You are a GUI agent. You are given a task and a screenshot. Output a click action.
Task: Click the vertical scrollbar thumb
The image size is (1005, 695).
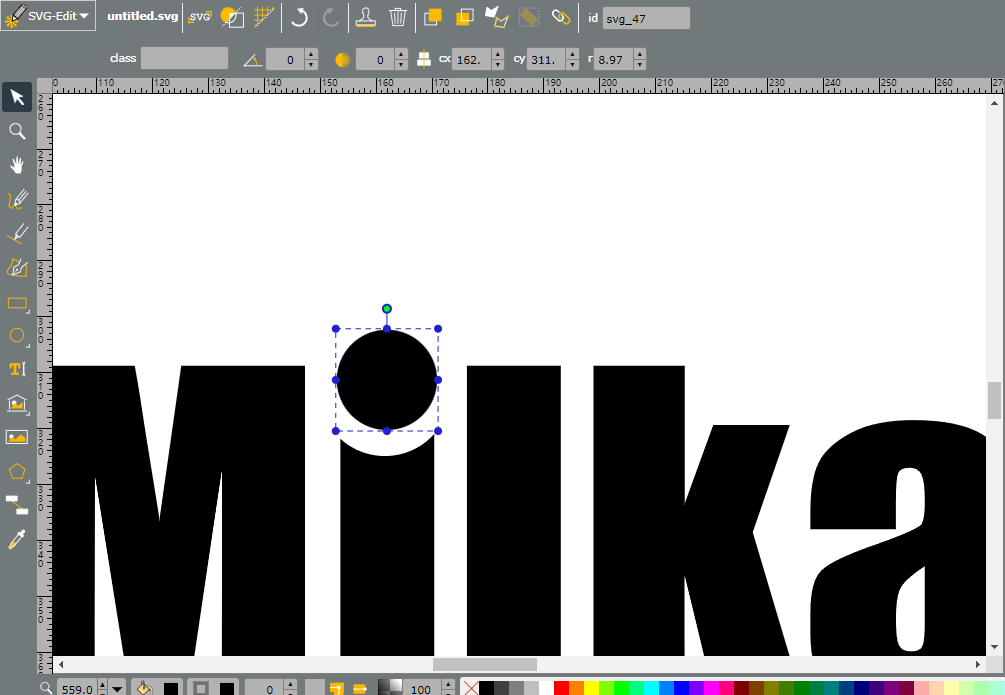[x=994, y=399]
